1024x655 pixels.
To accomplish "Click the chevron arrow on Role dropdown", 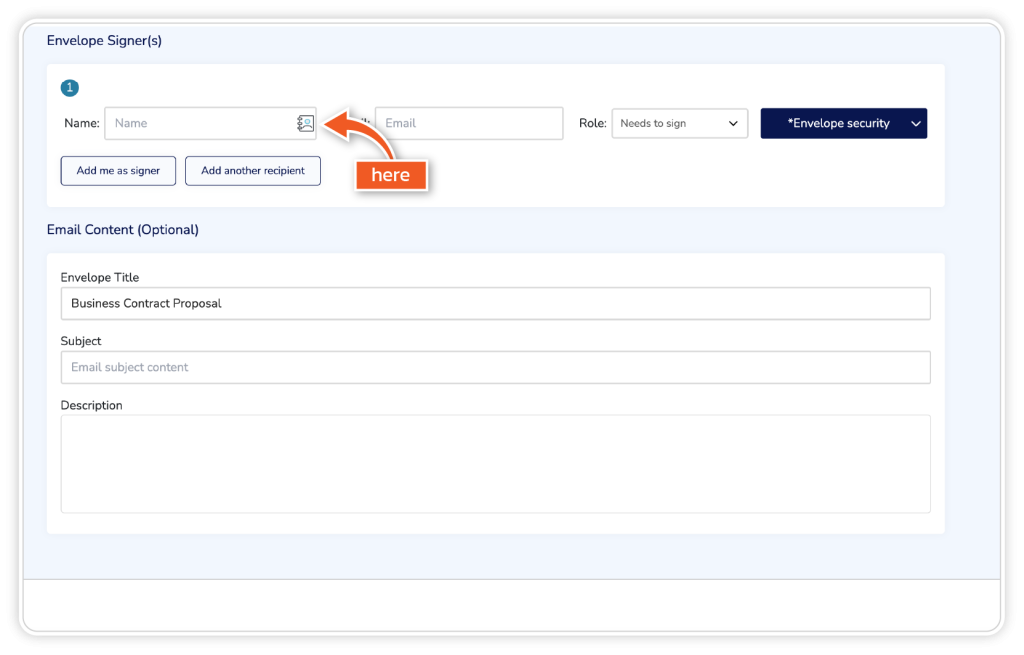I will click(x=733, y=123).
